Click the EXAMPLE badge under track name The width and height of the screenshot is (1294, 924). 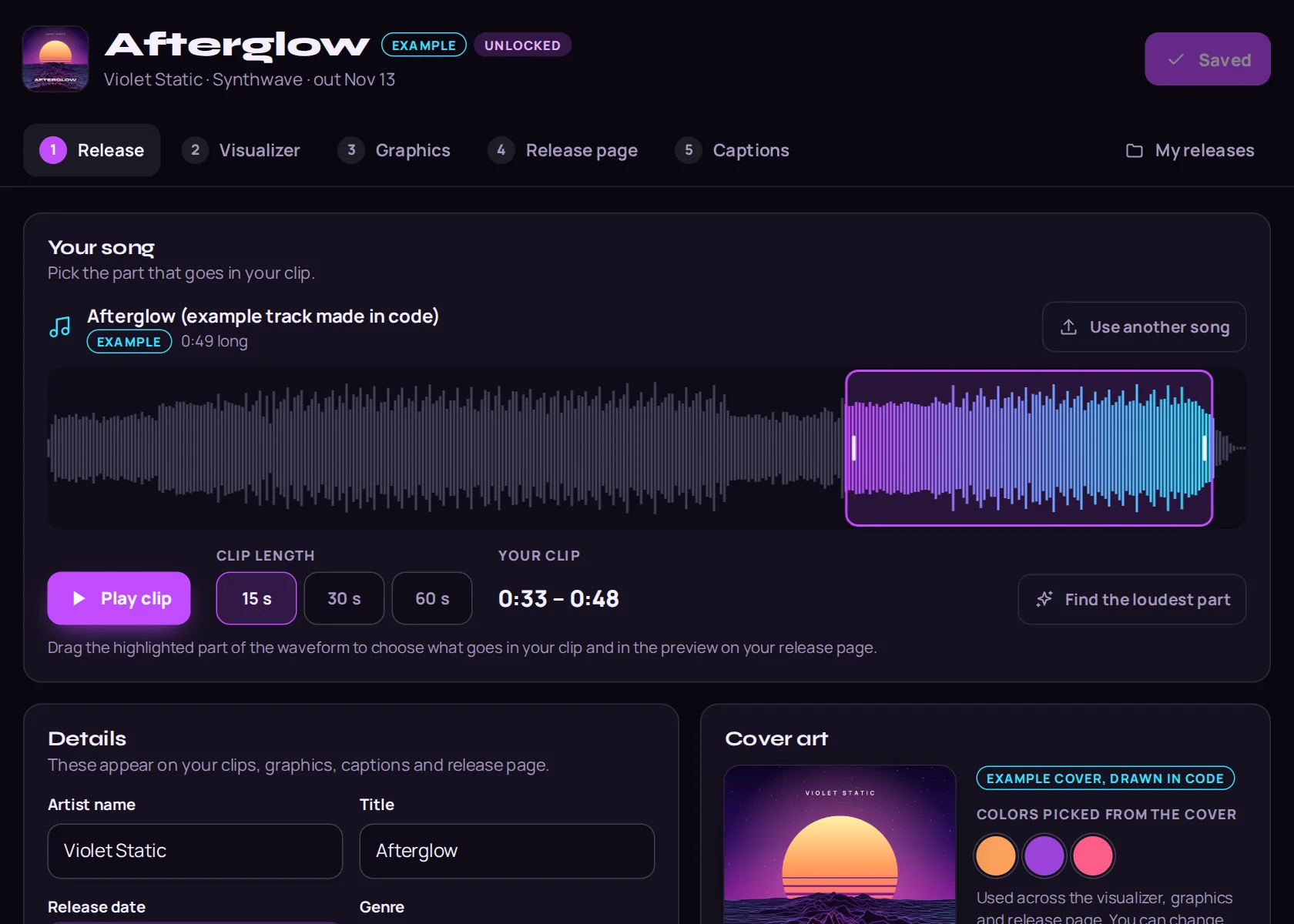[129, 342]
